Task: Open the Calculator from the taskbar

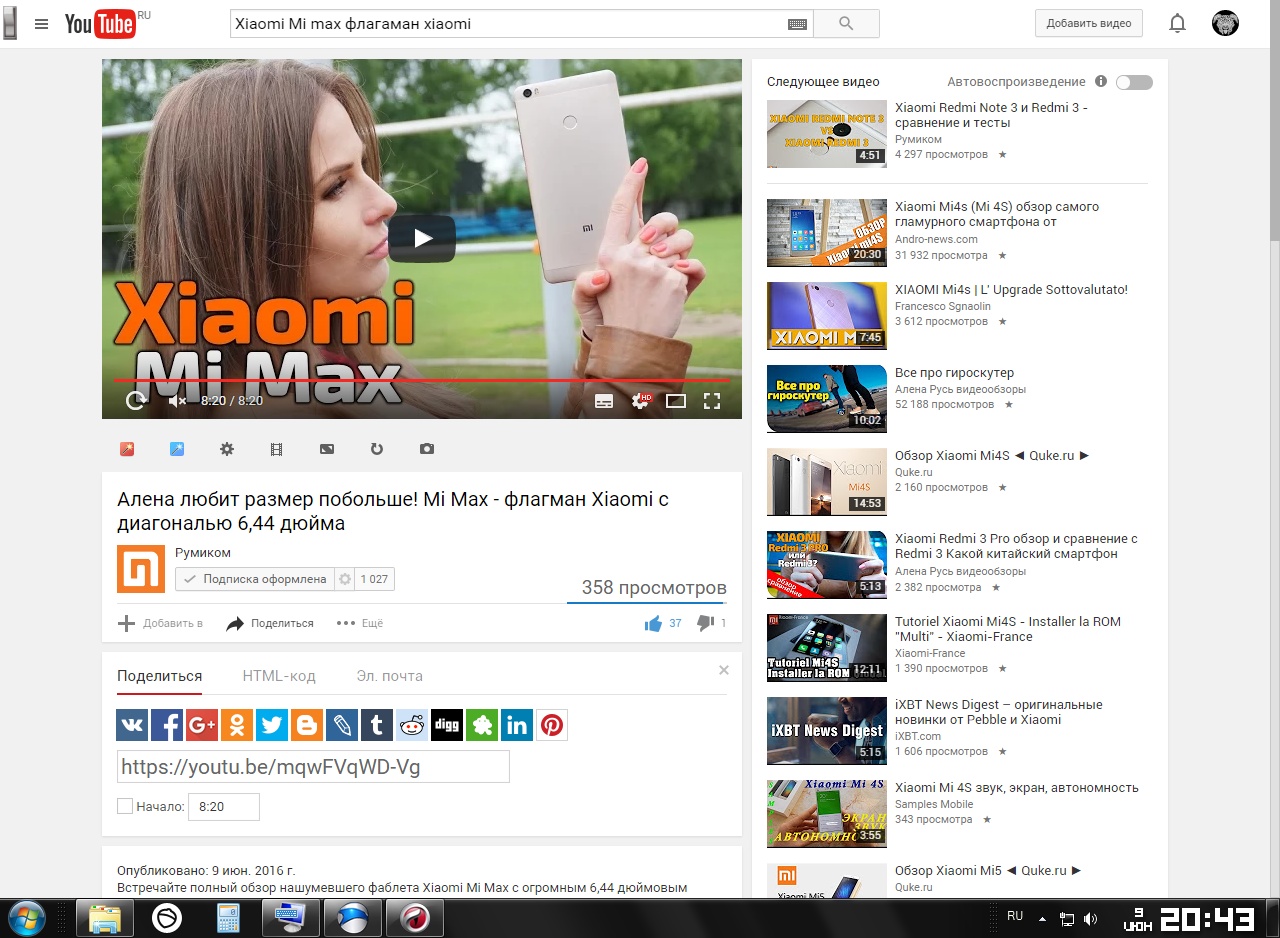Action: click(229, 917)
